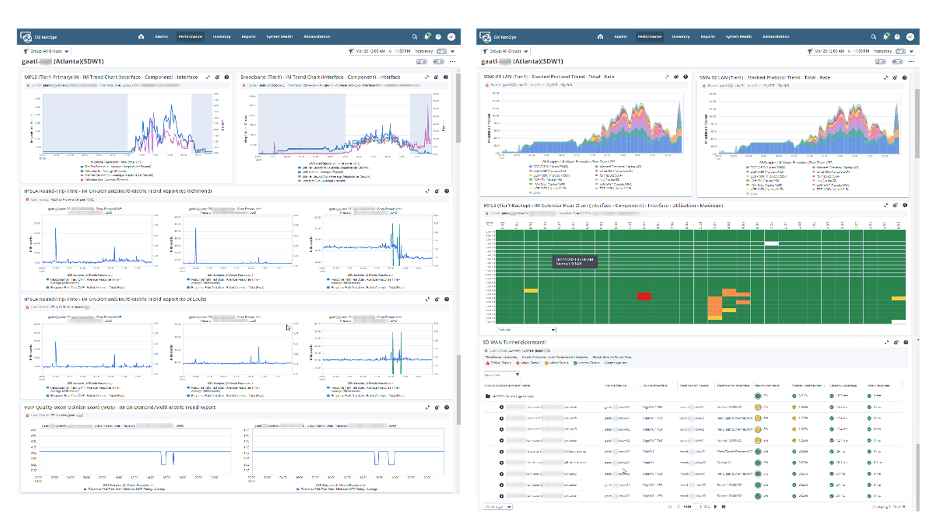This screenshot has width=936, height=512.
Task: Open user avatar menu in left window
Action: 451,35
